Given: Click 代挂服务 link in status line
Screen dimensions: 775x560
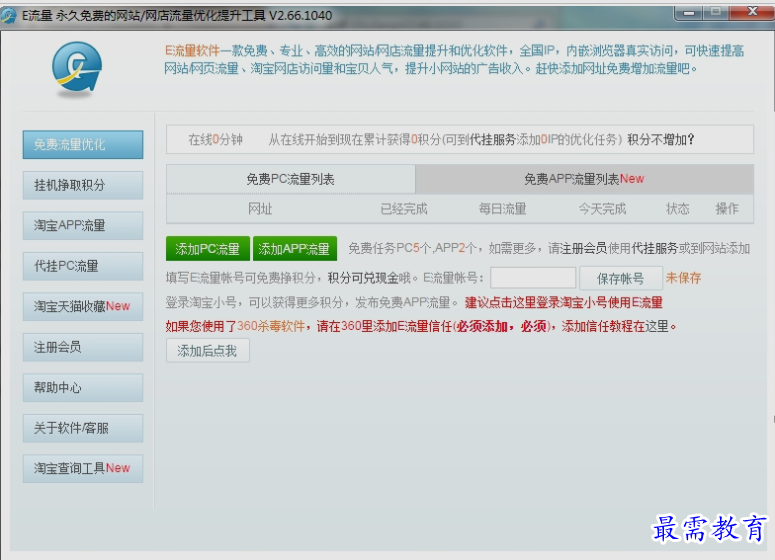Looking at the screenshot, I should click(x=492, y=140).
